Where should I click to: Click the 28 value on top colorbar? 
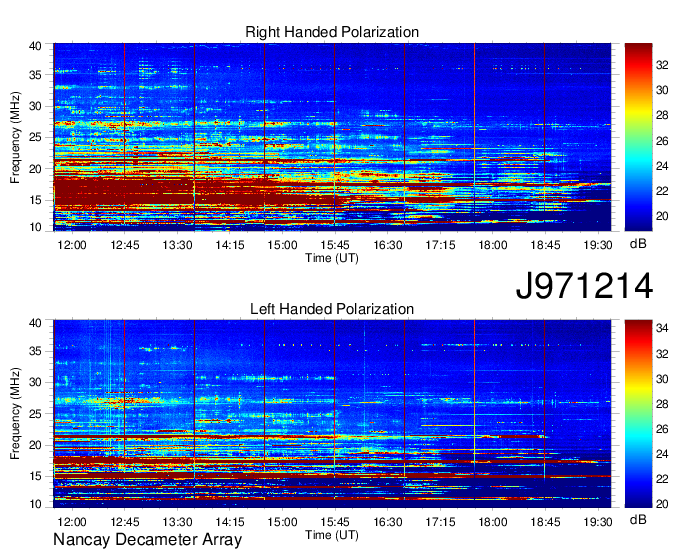pyautogui.click(x=662, y=116)
